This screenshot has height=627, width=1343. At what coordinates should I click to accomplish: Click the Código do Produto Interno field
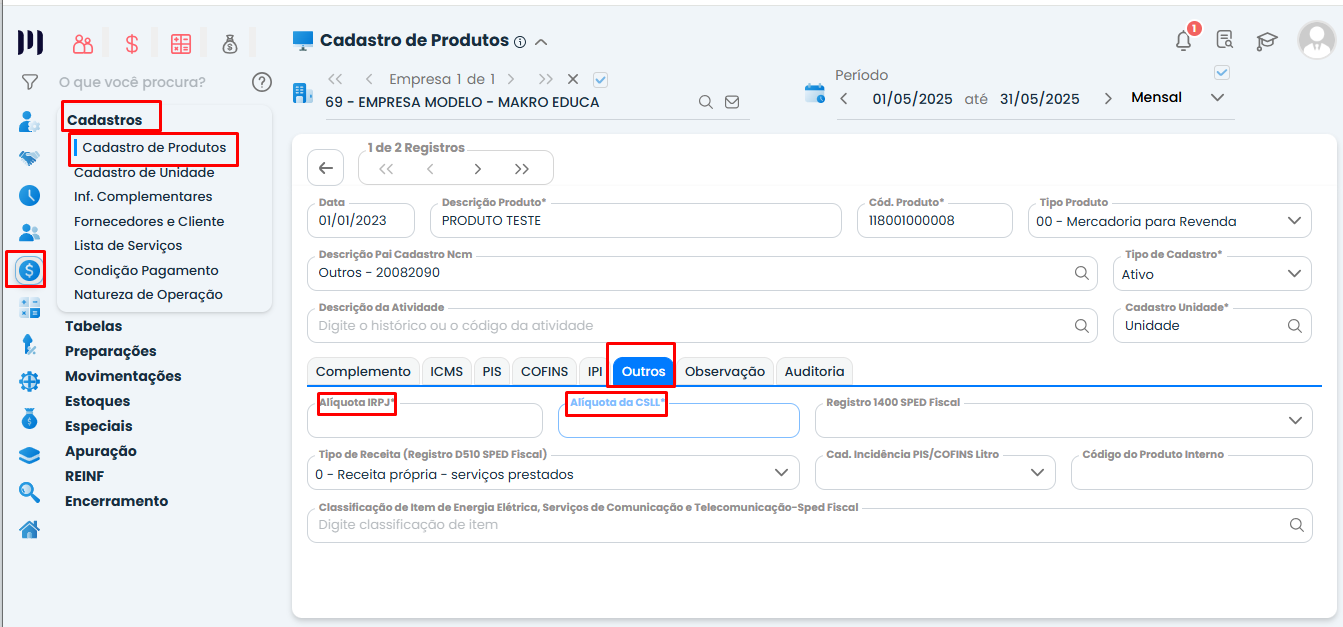[1191, 472]
